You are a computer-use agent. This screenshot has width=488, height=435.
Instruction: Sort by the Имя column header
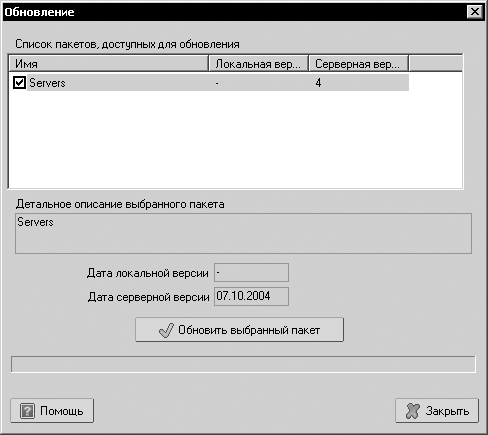[109, 64]
